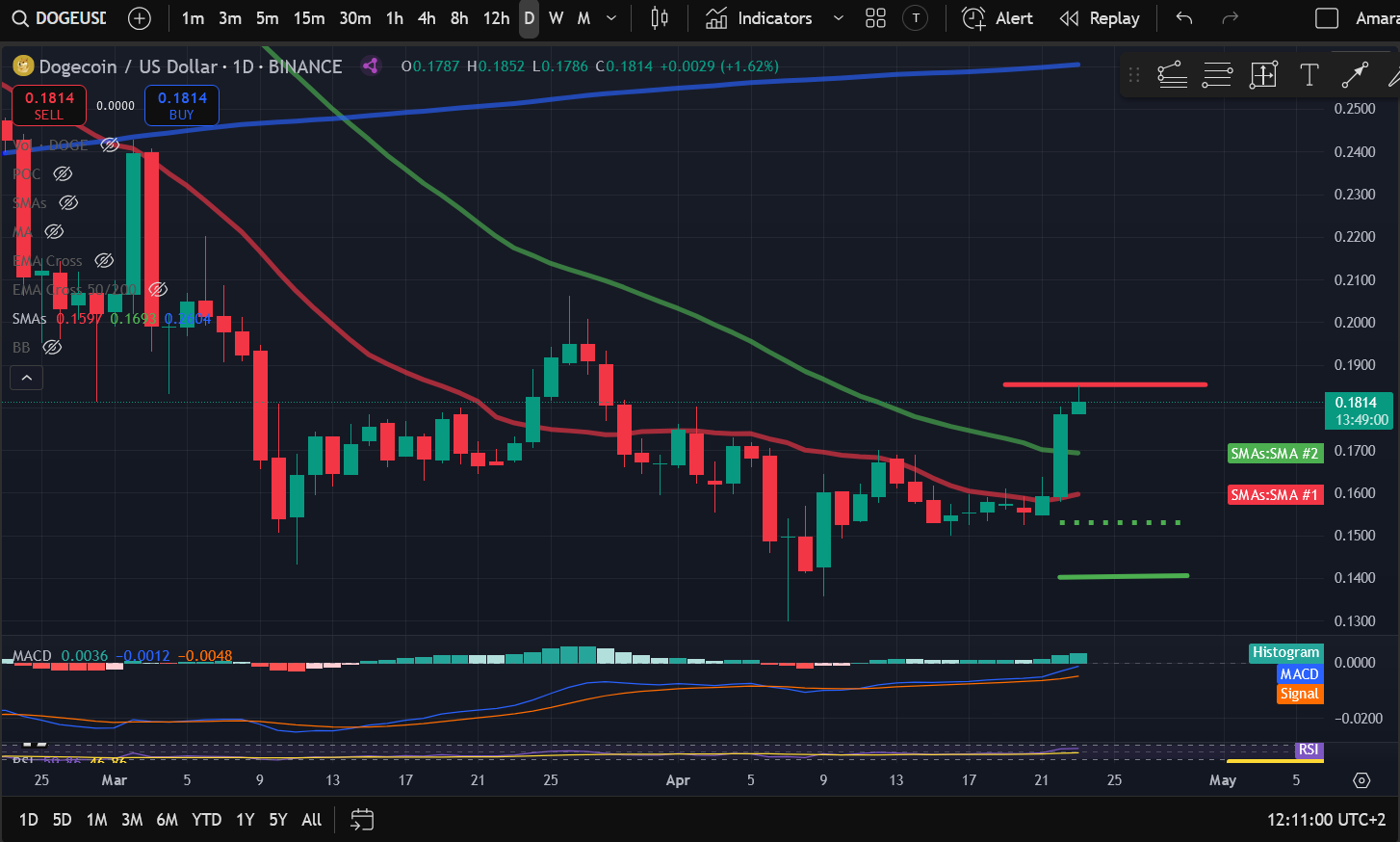
Task: Click the 0.1814 SELL button
Action: click(49, 105)
